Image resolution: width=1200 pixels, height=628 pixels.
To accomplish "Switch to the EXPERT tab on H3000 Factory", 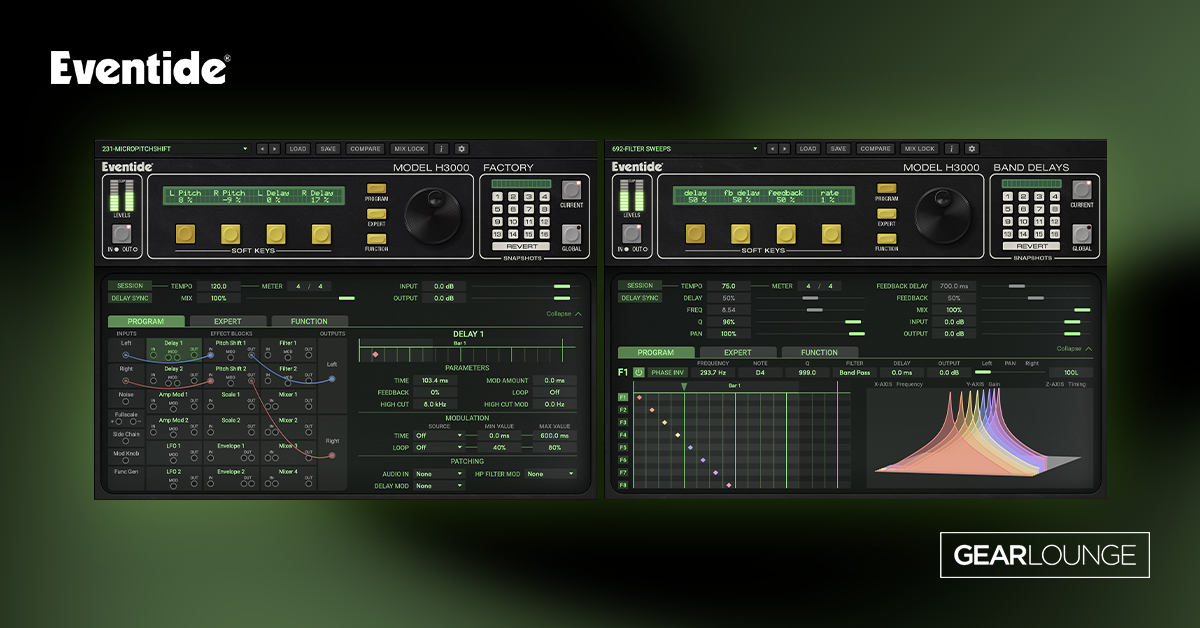I will 230,321.
